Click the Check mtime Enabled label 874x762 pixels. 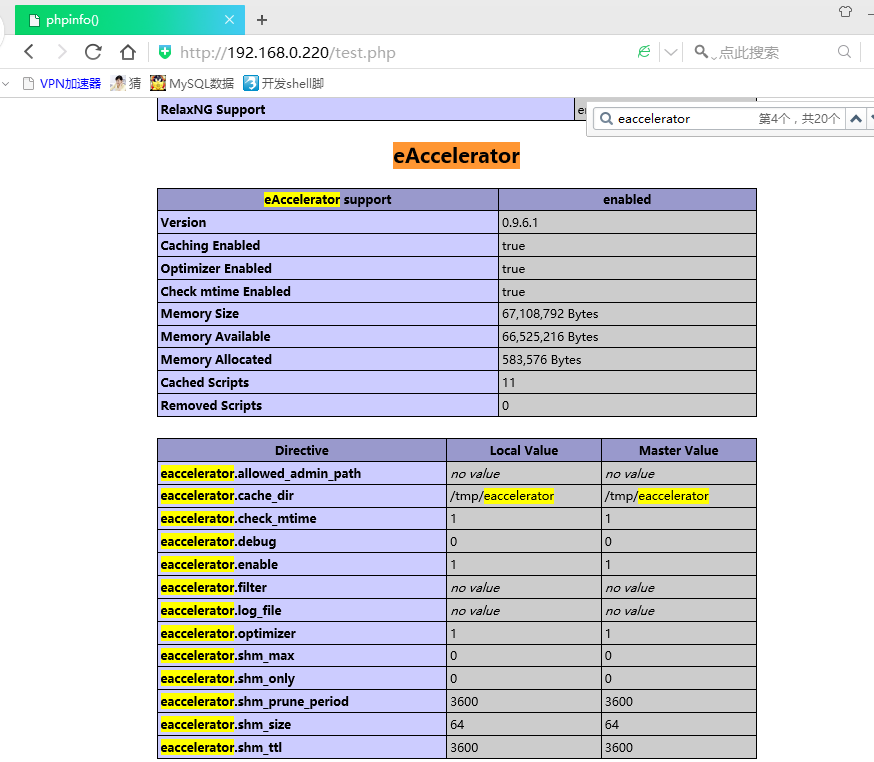tap(225, 291)
